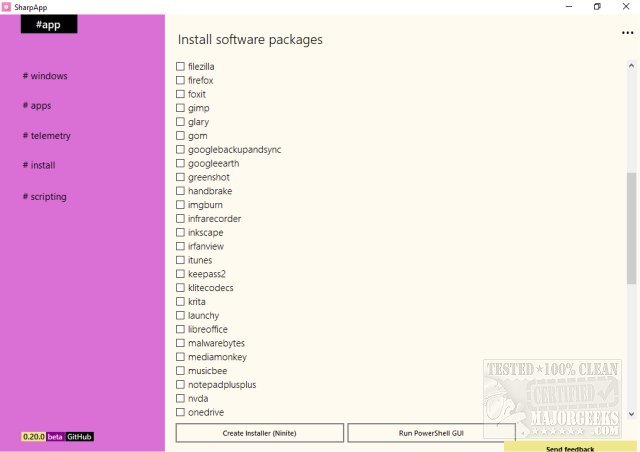Click the package list scrollbar up arrow
The image size is (640, 452).
click(x=631, y=66)
